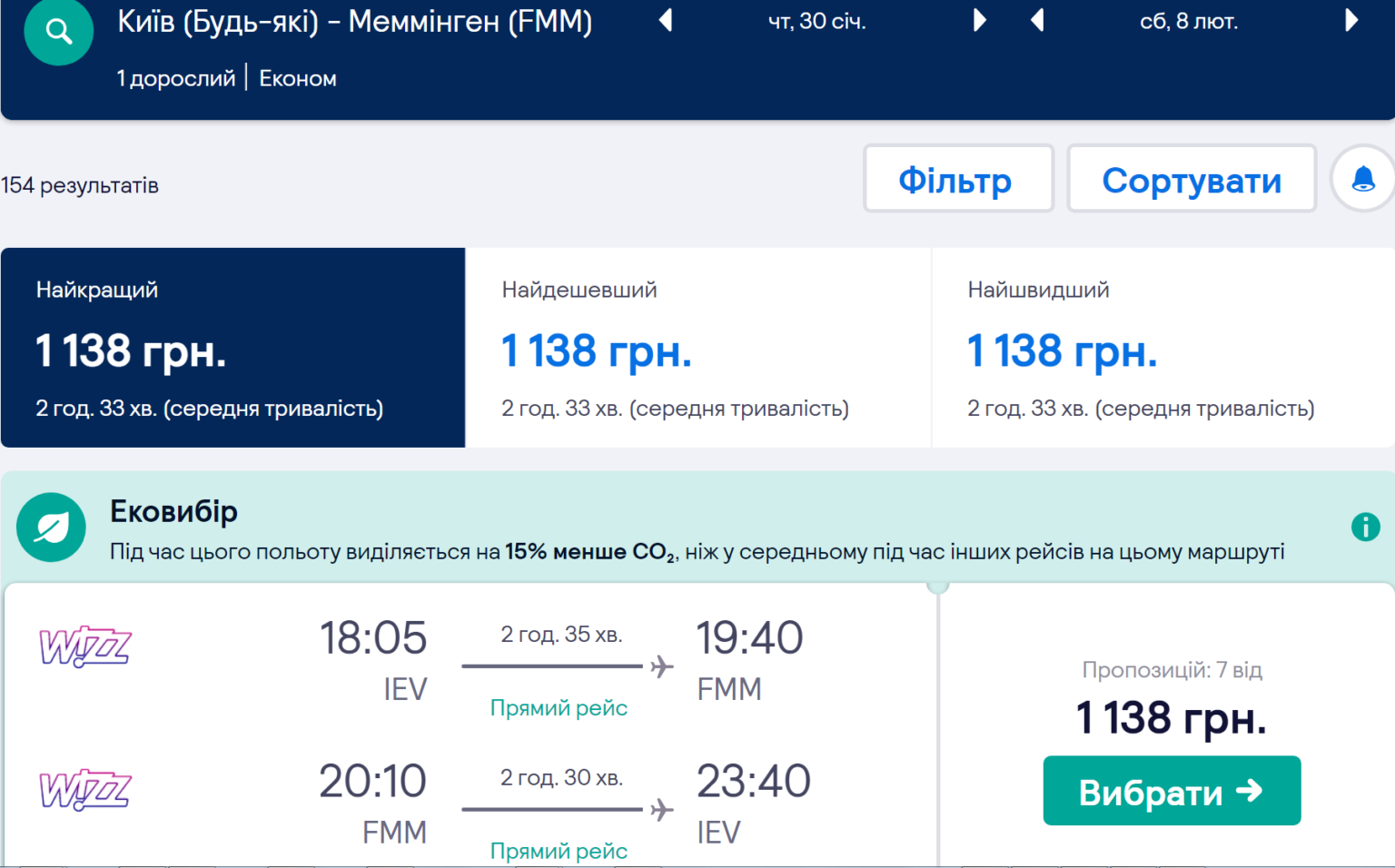Screen dimensions: 1395x868
Task: Click return date сб, 8 лют.
Action: coord(1189,21)
